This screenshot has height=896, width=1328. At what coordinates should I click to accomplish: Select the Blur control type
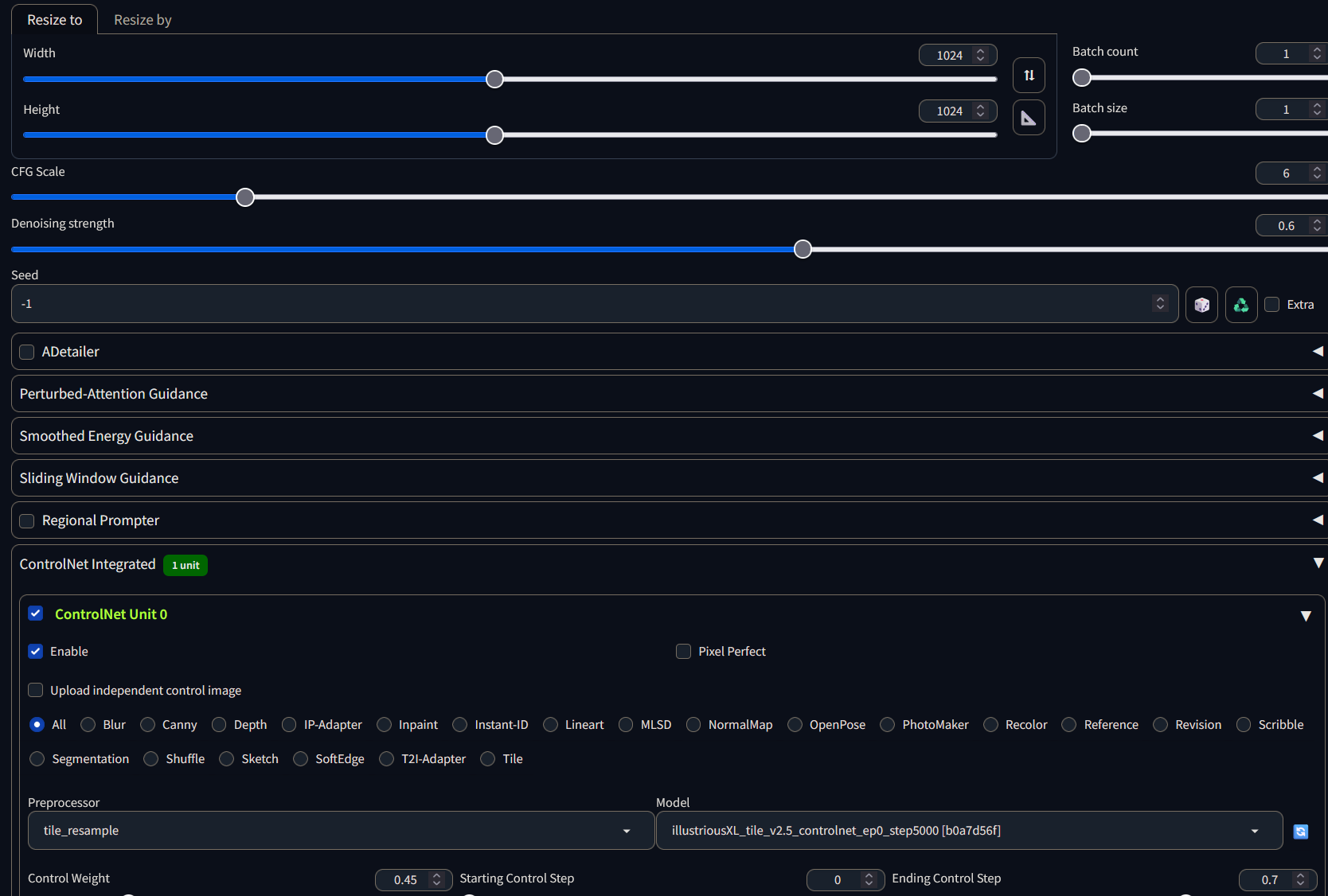click(x=88, y=725)
